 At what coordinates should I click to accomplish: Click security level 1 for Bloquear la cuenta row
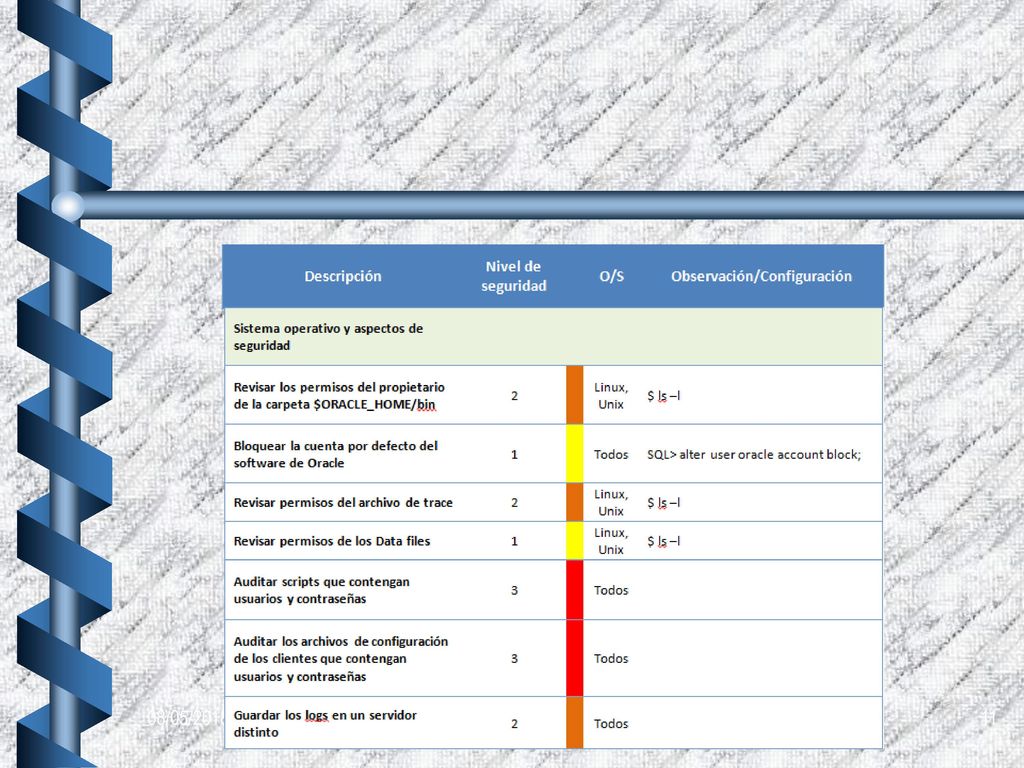[x=515, y=455]
